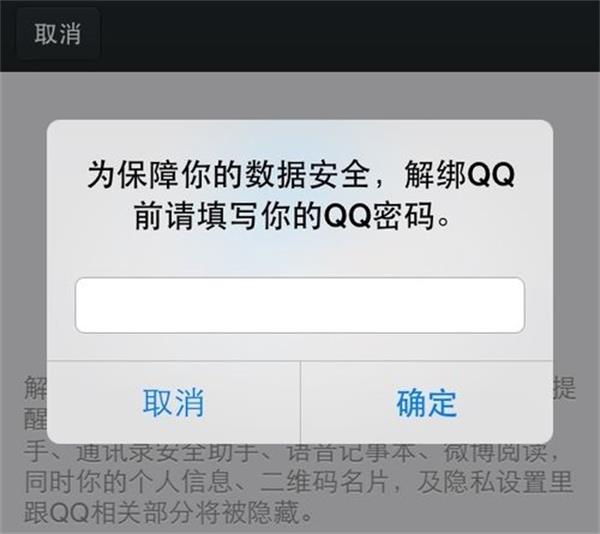This screenshot has height=534, width=600.
Task: Select 取消 in the dialog
Action: point(173,402)
